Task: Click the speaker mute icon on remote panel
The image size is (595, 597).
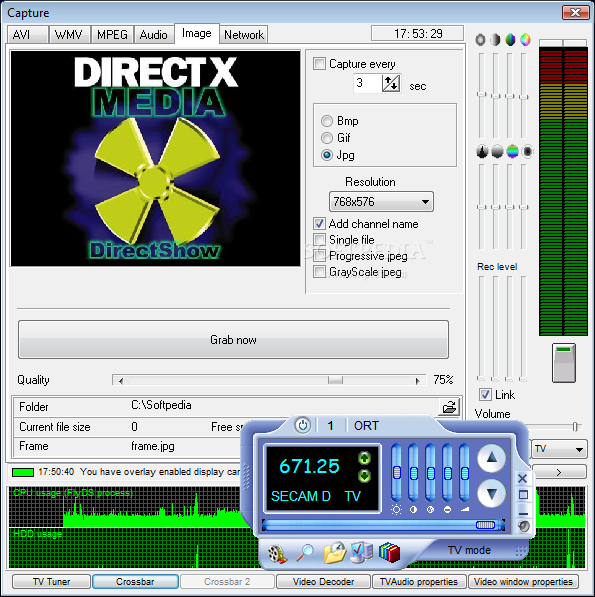Action: point(524,526)
